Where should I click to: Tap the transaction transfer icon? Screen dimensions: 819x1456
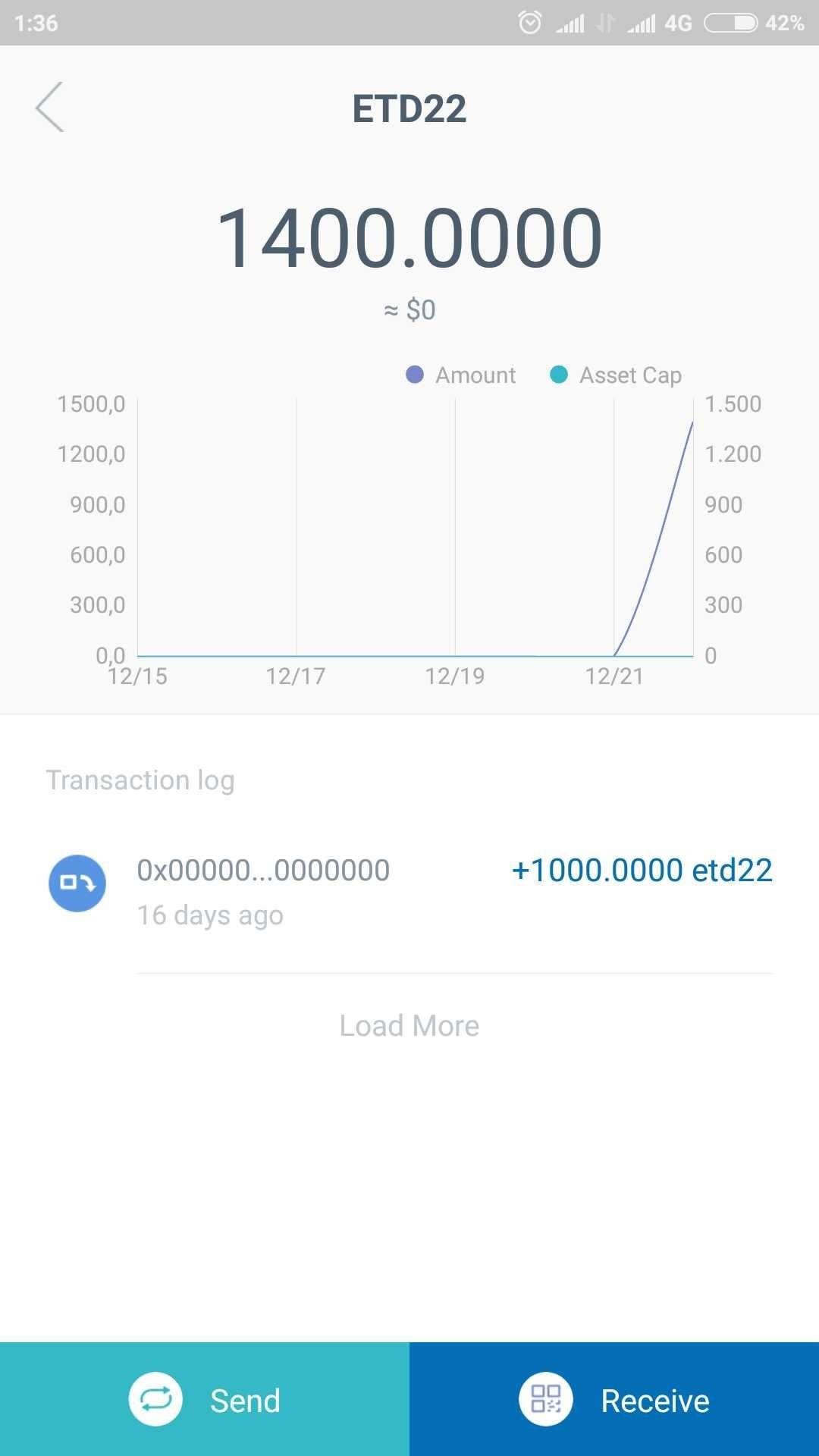(77, 883)
